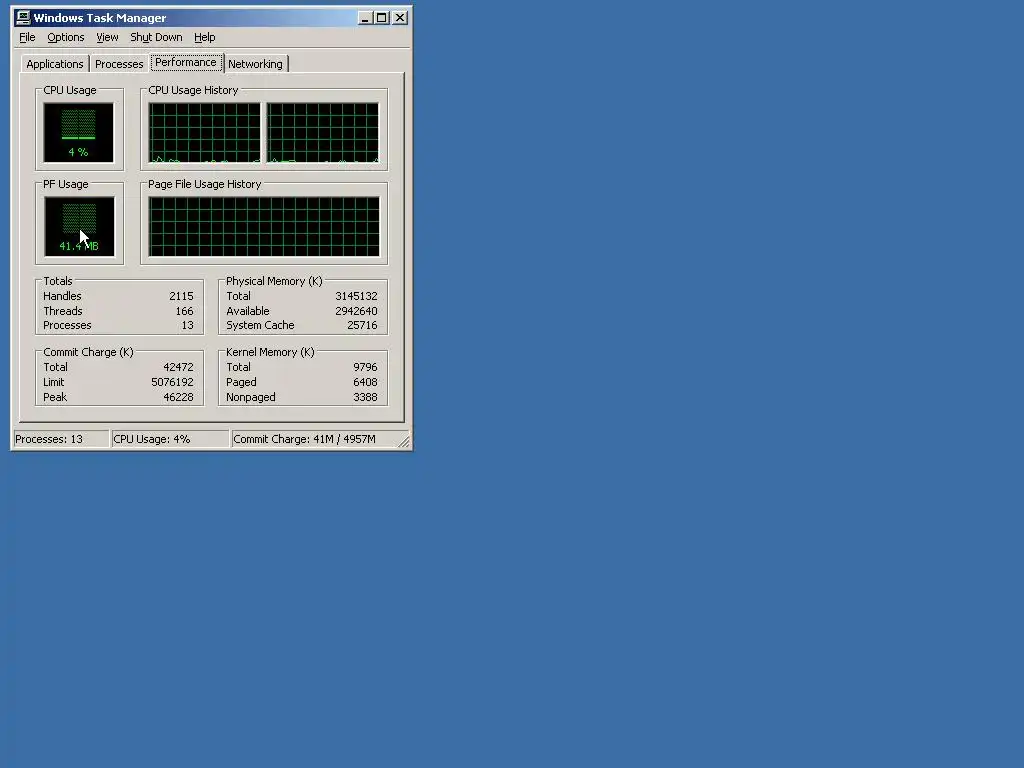Click the Handles value 2115

point(181,296)
